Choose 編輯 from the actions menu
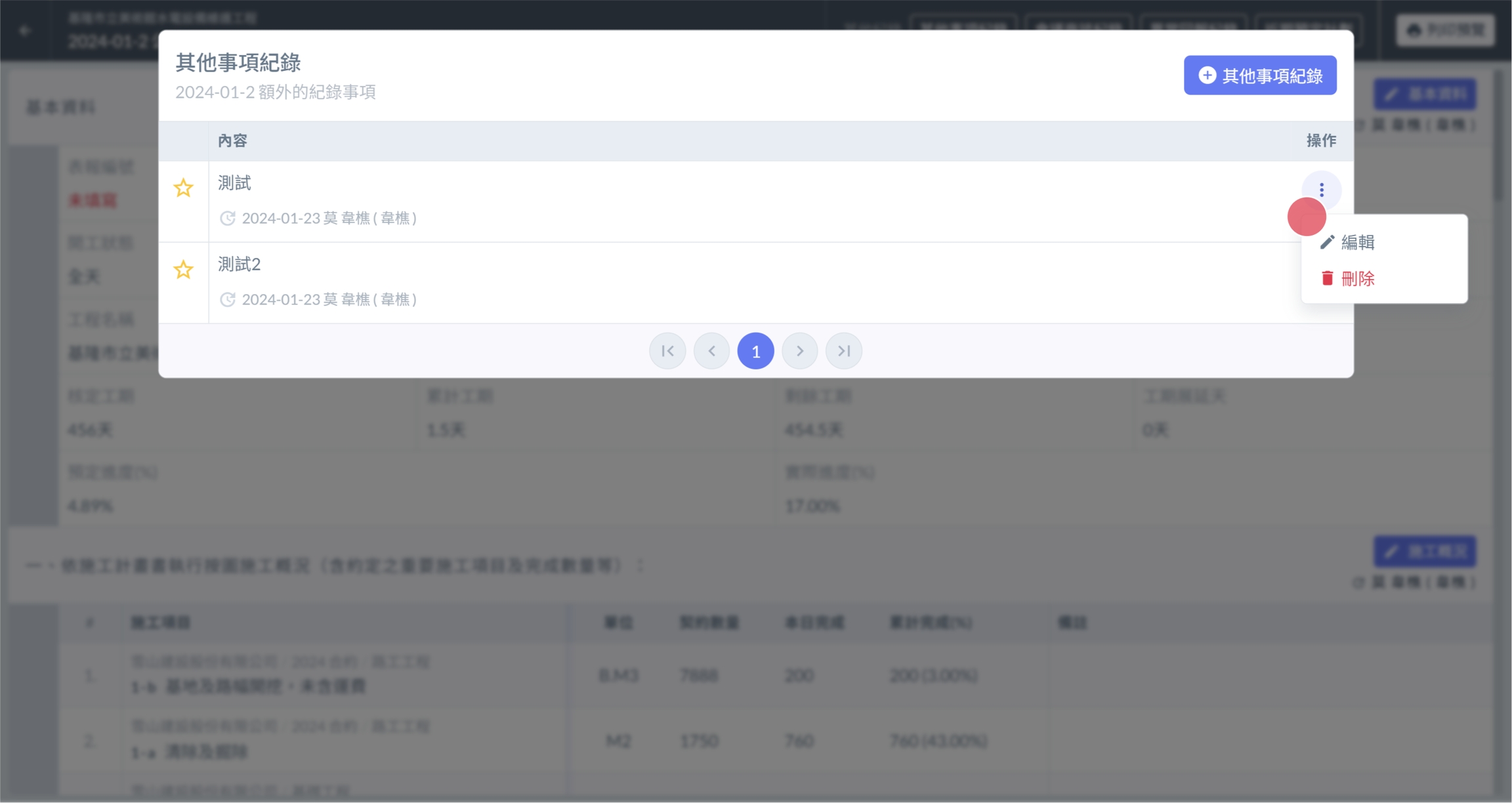The height and width of the screenshot is (803, 1512). click(1356, 242)
